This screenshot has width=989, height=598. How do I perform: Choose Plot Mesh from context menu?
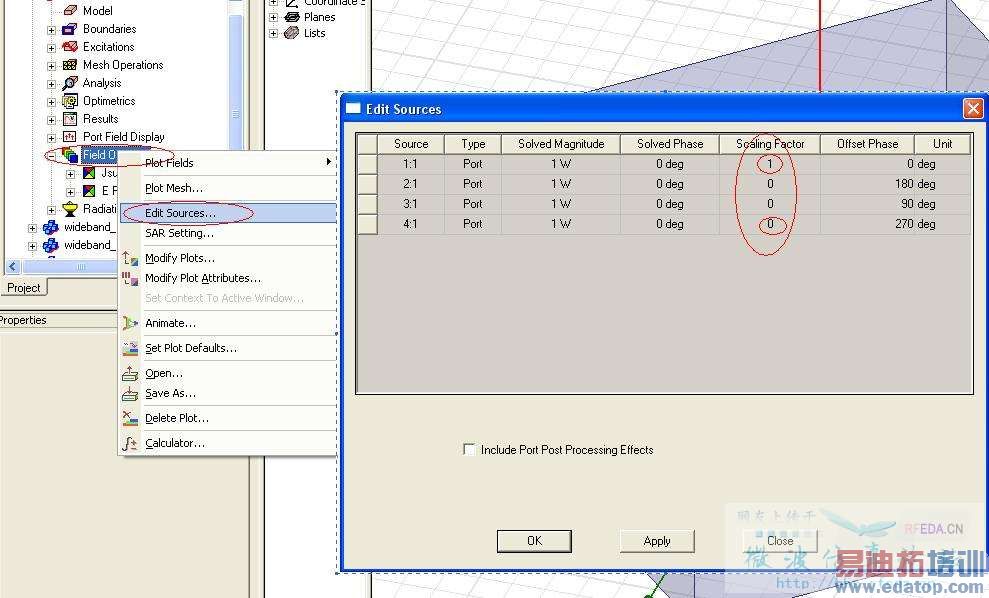pos(228,188)
